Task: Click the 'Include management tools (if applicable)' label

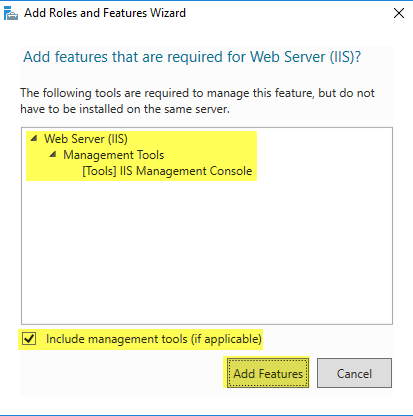Action: [x=154, y=339]
